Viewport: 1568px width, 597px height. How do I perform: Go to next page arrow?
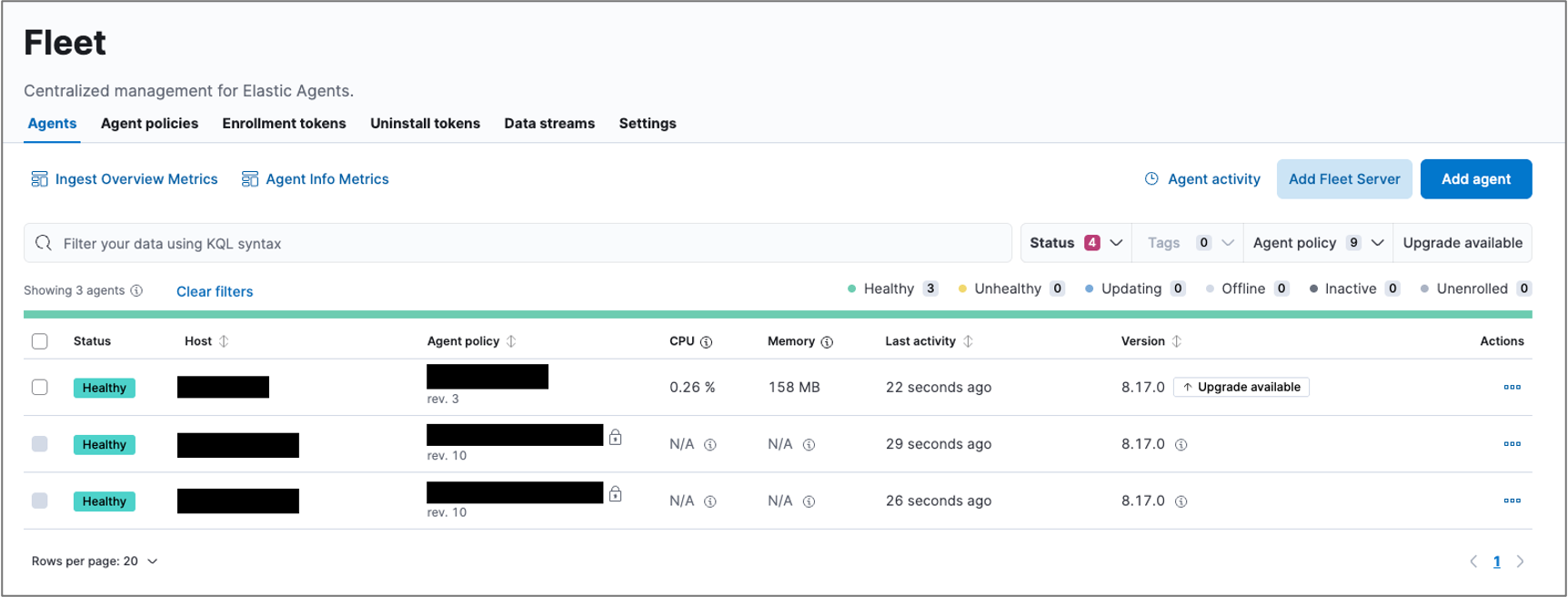1520,562
